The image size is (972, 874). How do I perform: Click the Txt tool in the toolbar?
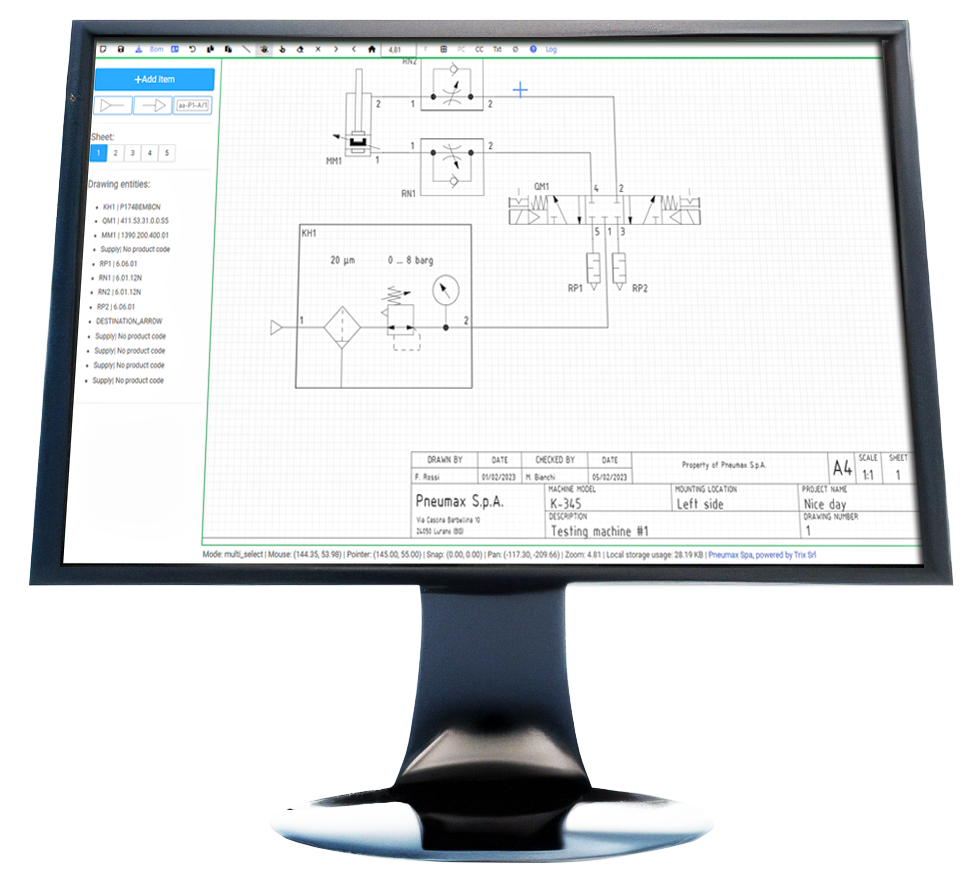[496, 48]
